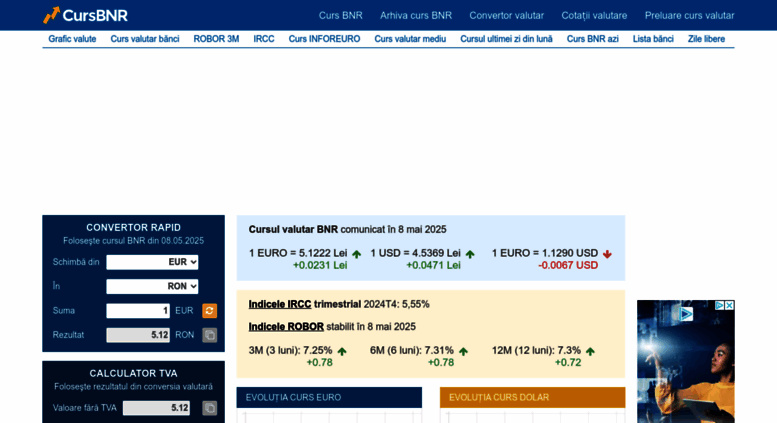Click the text '1 EURO = 5.1222 Lei'
777x423 pixels.
pyautogui.click(x=298, y=253)
